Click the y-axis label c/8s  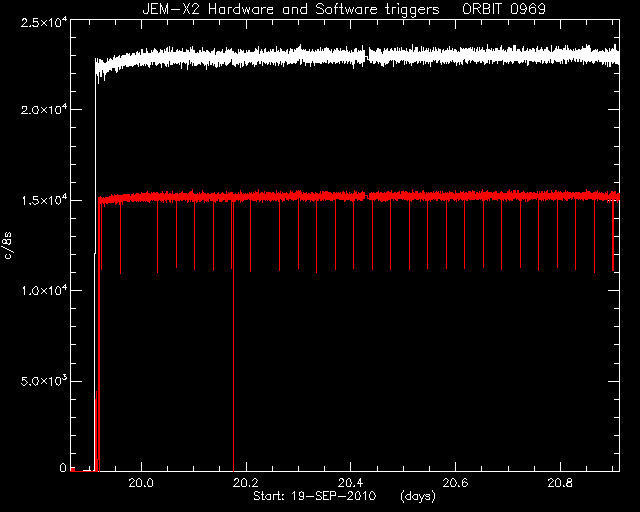(8, 246)
